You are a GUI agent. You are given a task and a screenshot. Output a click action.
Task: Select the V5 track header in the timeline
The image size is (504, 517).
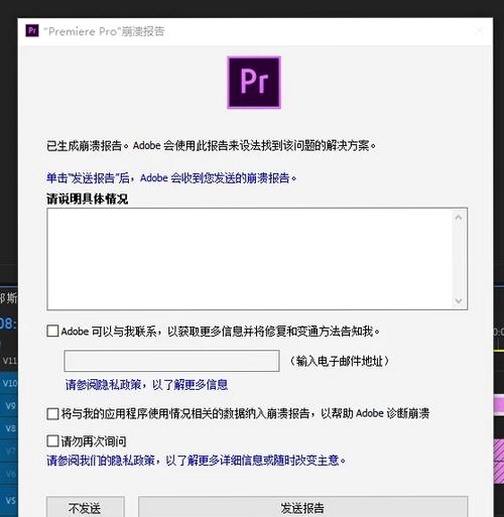coord(9,501)
